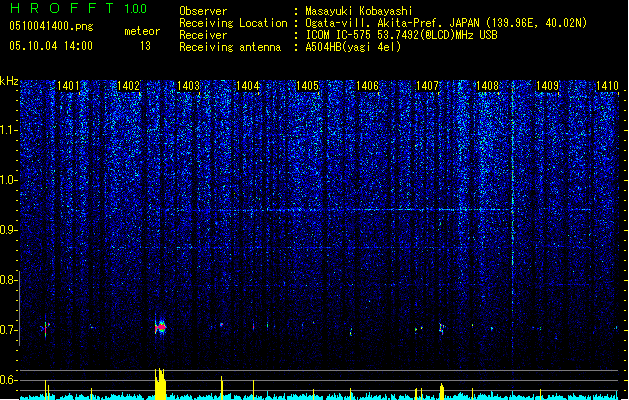The height and width of the screenshot is (400, 629).
Task: Select antenna value A504HB(yagi 4el)
Action: (353, 47)
